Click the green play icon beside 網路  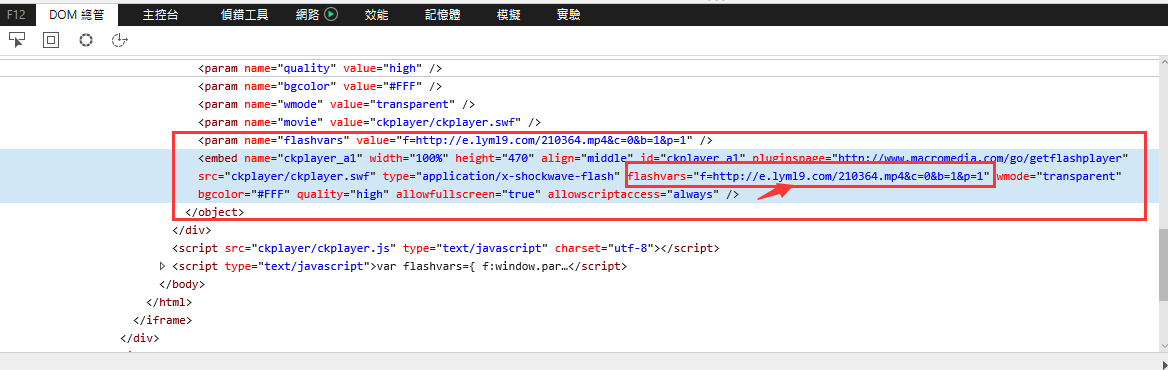coord(331,13)
